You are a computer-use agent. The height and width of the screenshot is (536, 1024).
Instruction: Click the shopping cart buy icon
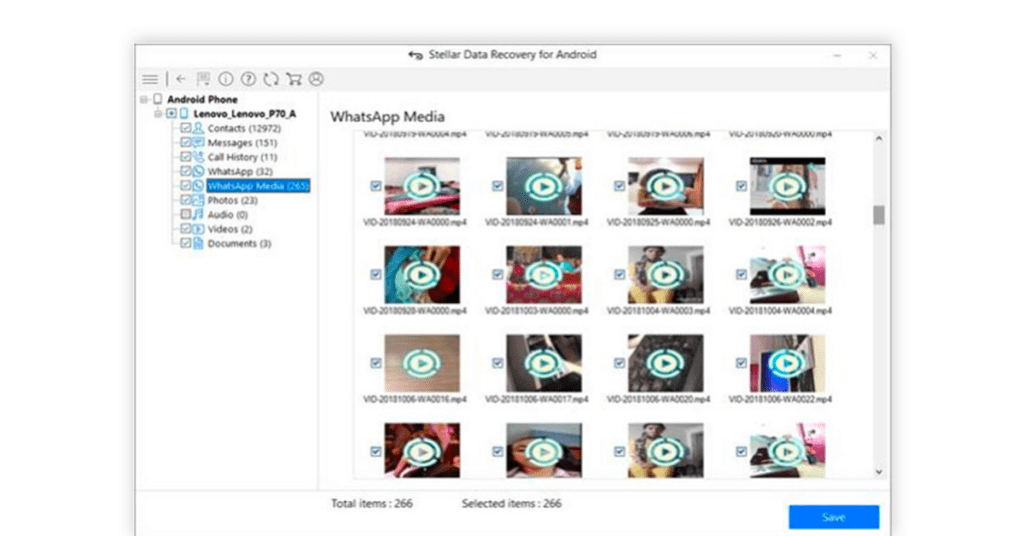click(293, 79)
